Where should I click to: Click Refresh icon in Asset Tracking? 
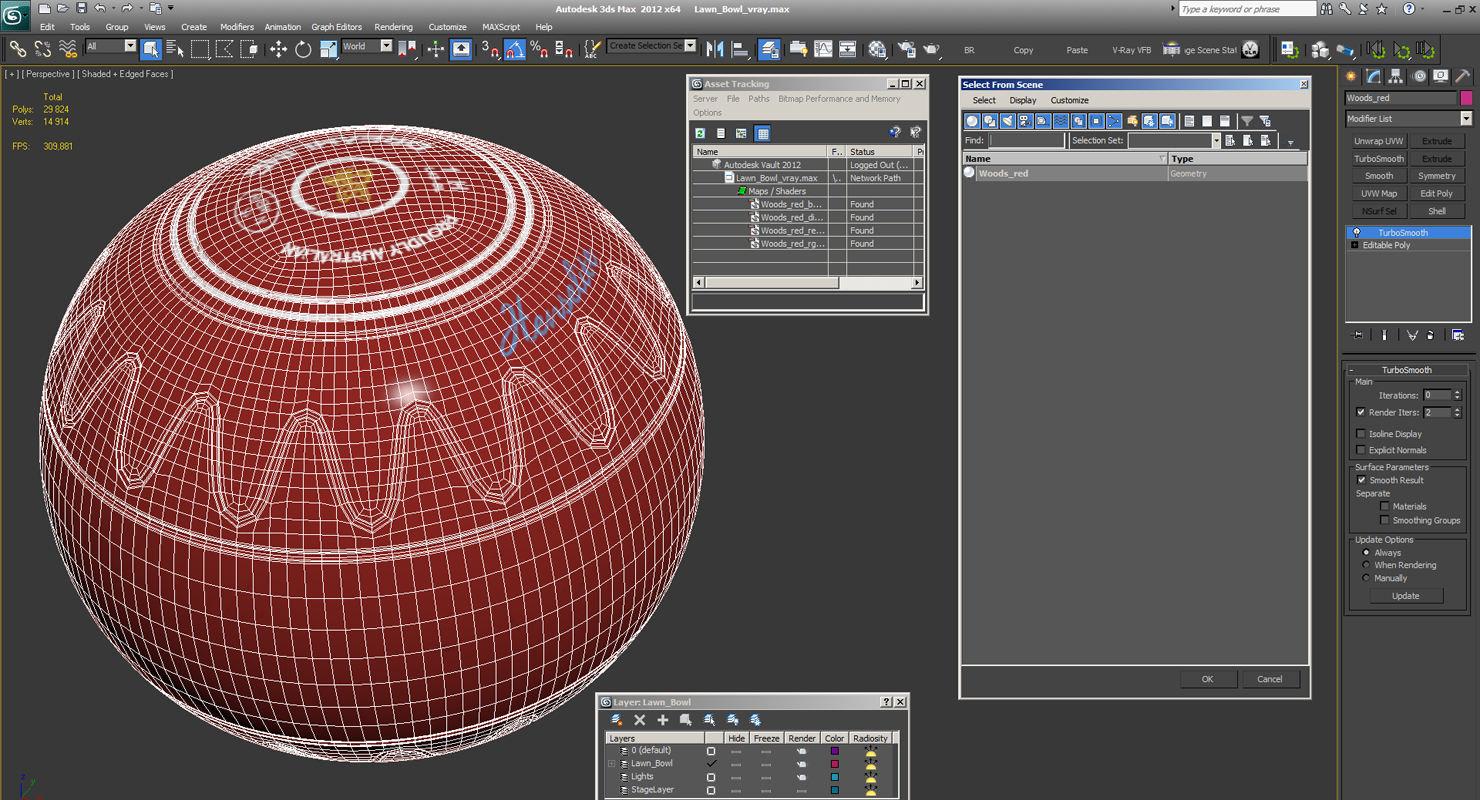701,133
